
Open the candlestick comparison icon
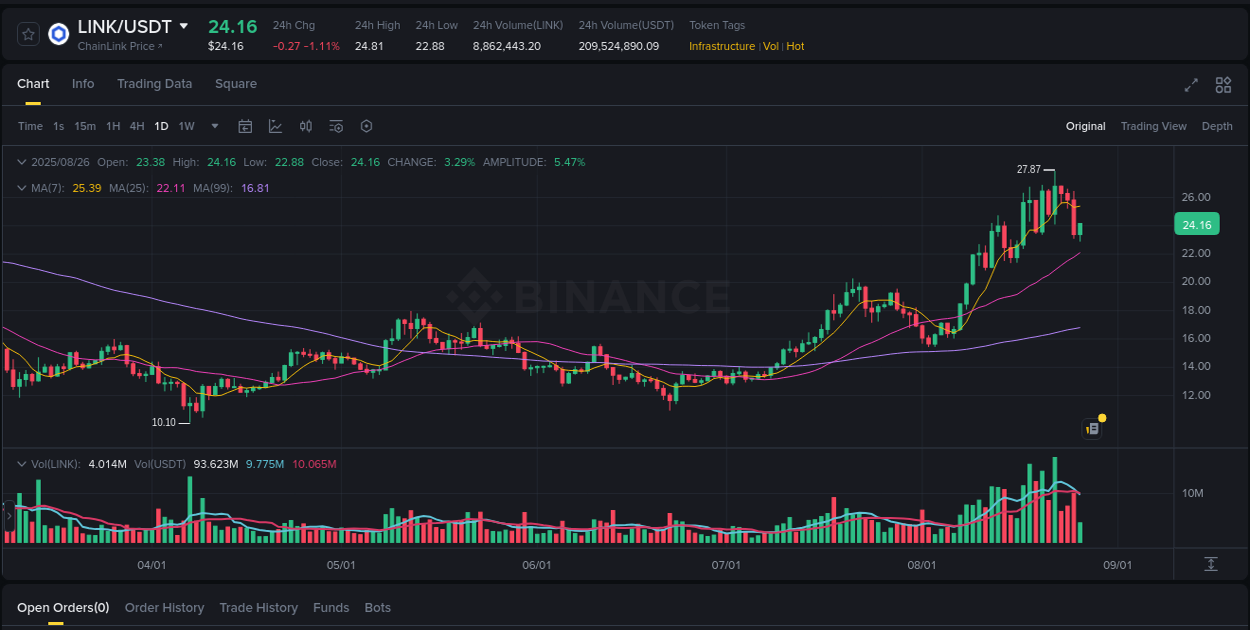tap(306, 126)
